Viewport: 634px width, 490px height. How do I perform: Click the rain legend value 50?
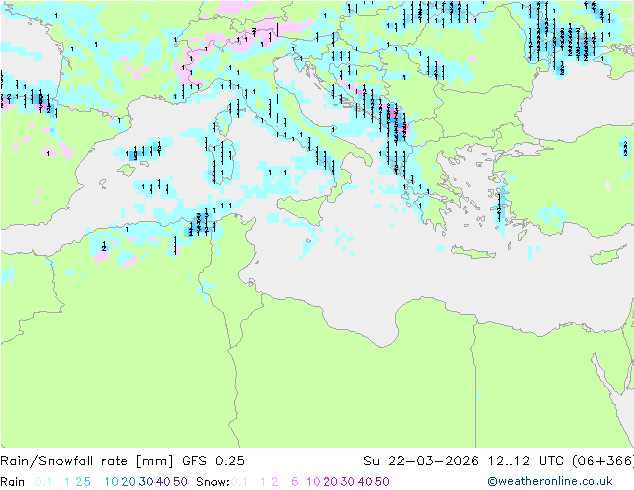pos(180,482)
